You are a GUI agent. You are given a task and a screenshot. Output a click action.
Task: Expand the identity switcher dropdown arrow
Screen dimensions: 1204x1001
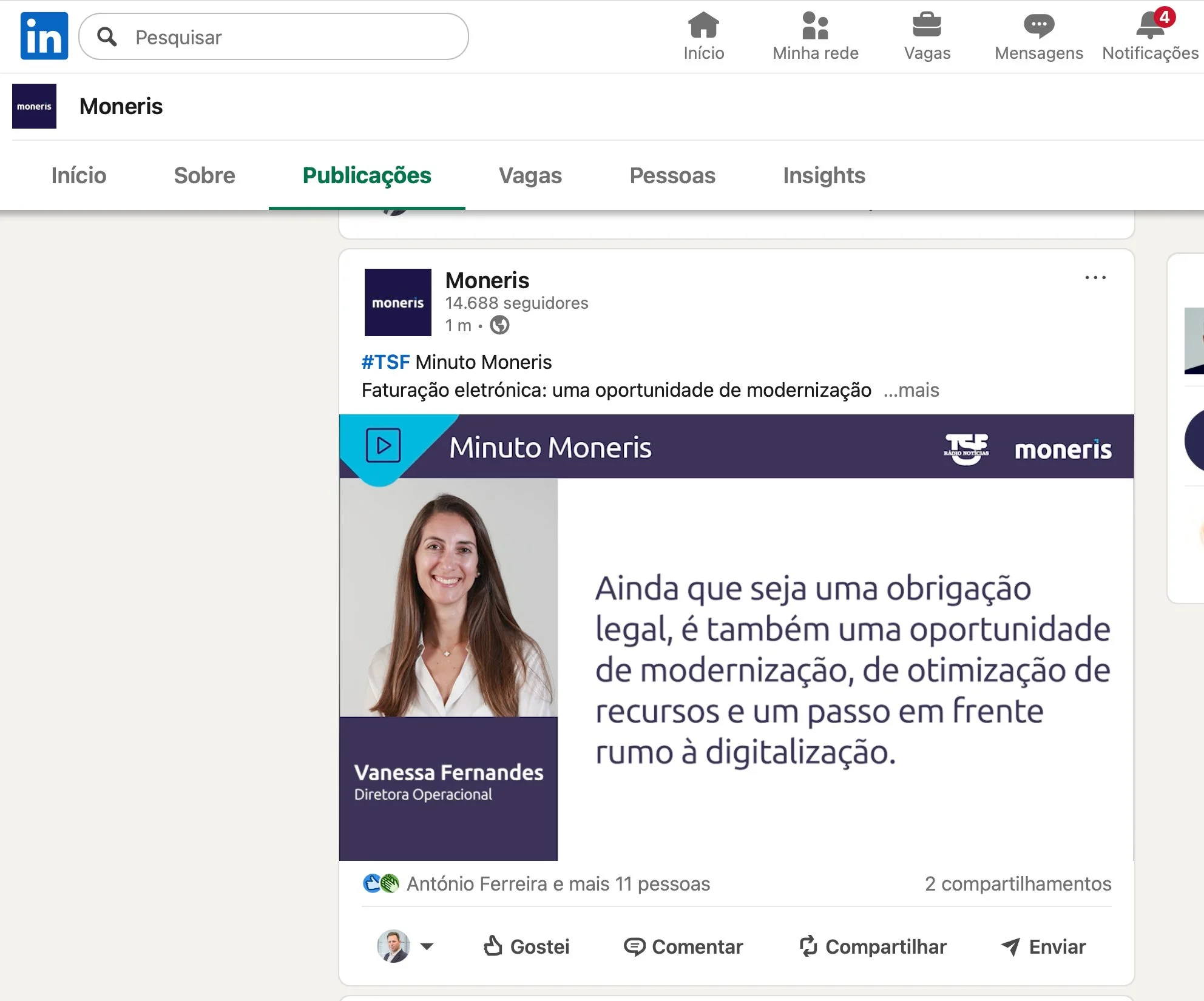tap(427, 946)
